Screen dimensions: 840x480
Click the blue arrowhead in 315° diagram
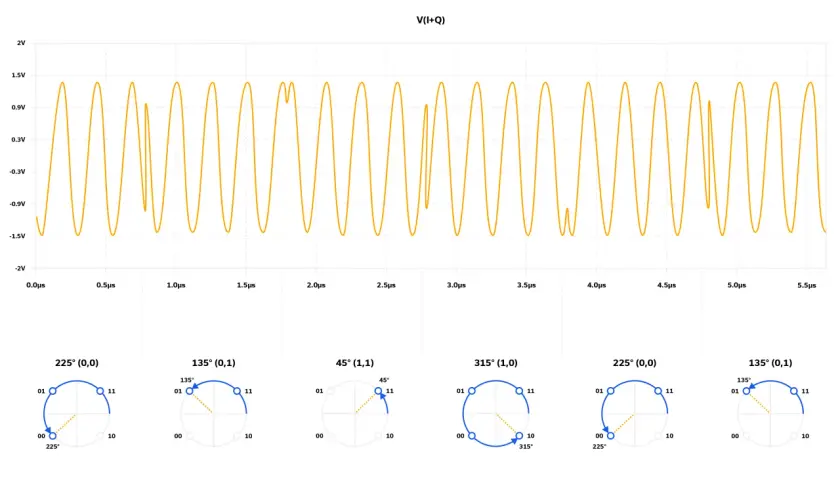click(x=514, y=441)
